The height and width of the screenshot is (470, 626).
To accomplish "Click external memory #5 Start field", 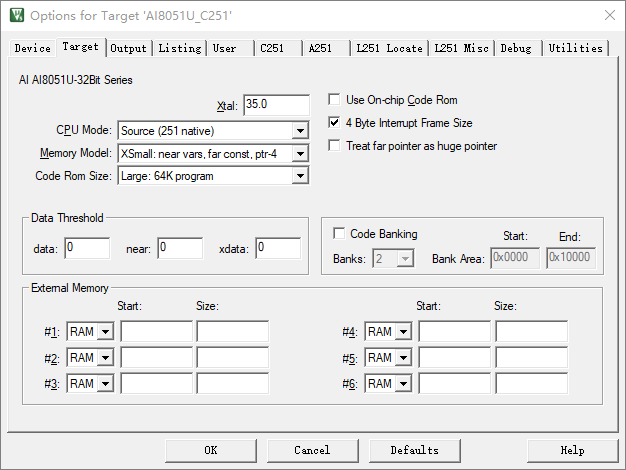I will (x=455, y=357).
